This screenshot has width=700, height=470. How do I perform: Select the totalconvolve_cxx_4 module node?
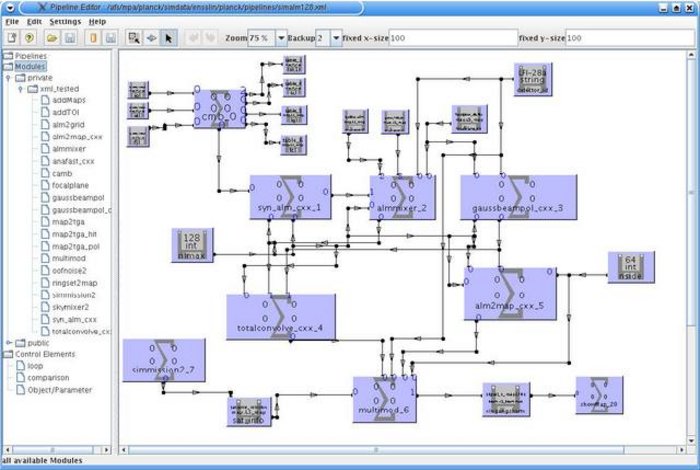281,316
